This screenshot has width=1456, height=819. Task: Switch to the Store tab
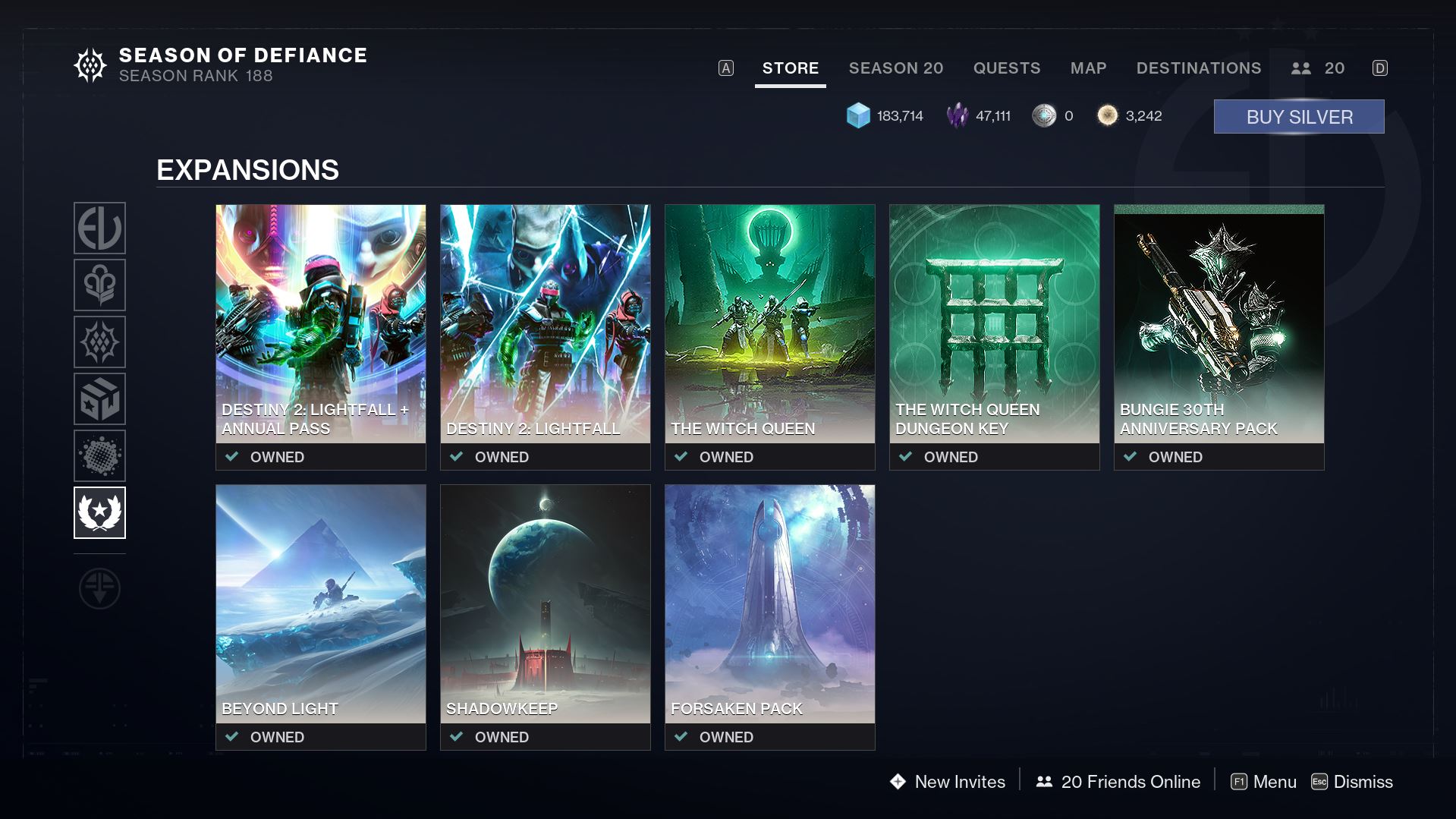coord(791,68)
